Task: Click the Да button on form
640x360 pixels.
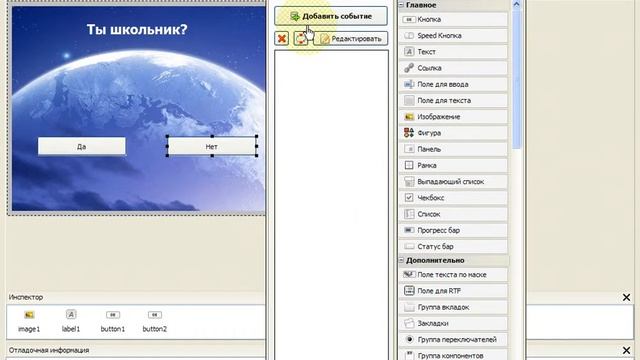Action: [x=82, y=147]
